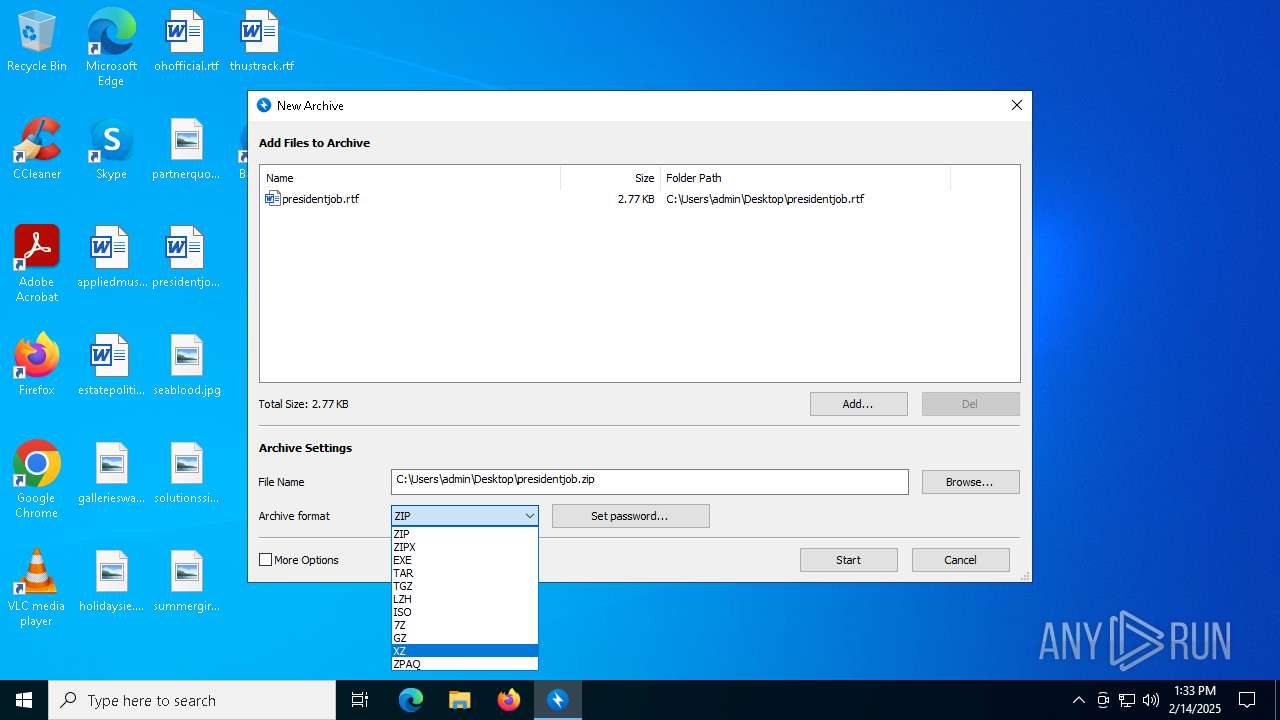Select the presidentjo... desktop document icon

click(x=186, y=258)
